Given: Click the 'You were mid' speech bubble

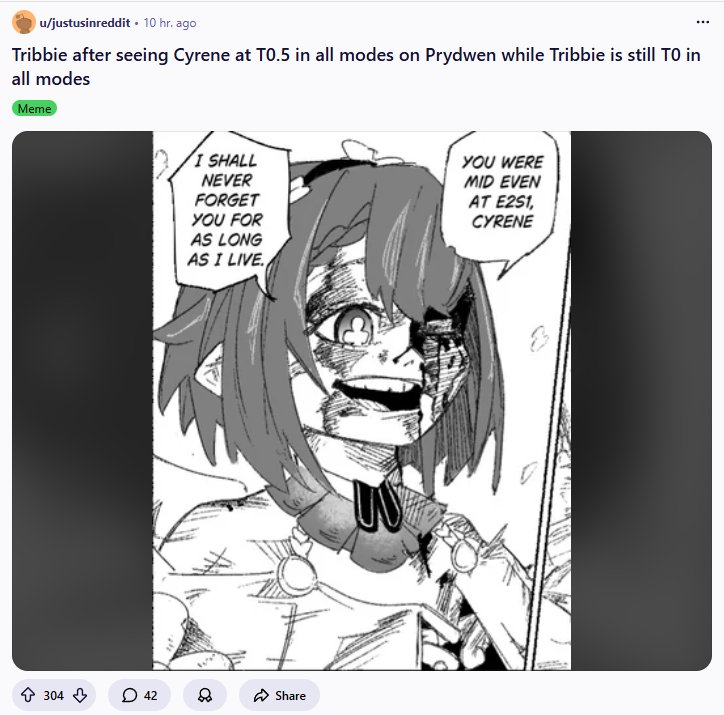Looking at the screenshot, I should coord(501,194).
